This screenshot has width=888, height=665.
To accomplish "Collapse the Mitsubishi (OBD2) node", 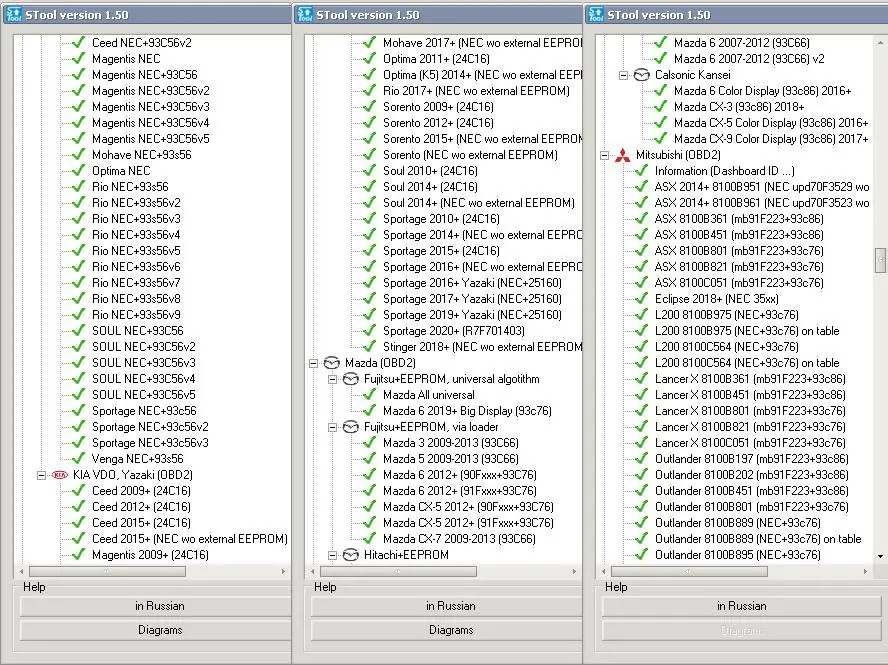I will click(x=604, y=155).
